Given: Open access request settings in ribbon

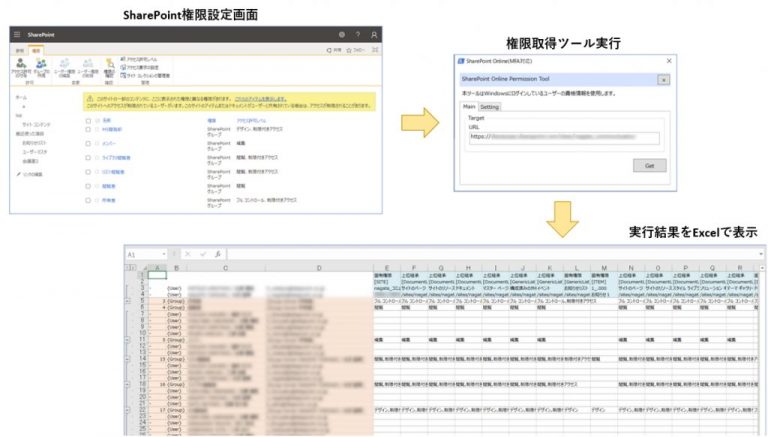Looking at the screenshot, I should (139, 67).
